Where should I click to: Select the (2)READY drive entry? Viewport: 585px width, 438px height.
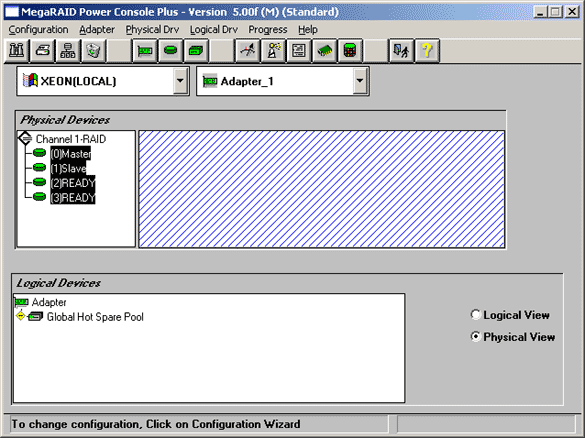tap(73, 183)
